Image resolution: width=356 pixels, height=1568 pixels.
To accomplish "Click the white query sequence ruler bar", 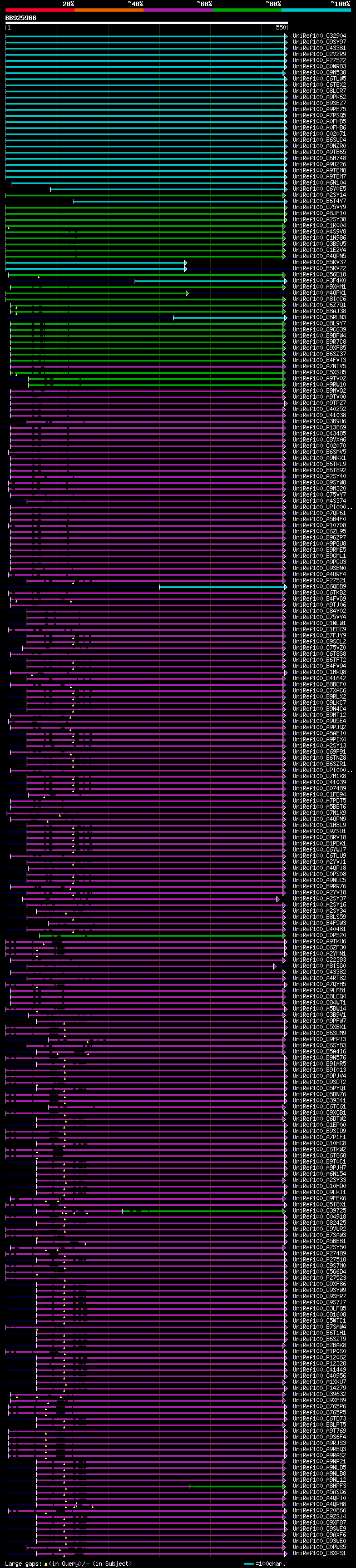I will (x=147, y=23).
